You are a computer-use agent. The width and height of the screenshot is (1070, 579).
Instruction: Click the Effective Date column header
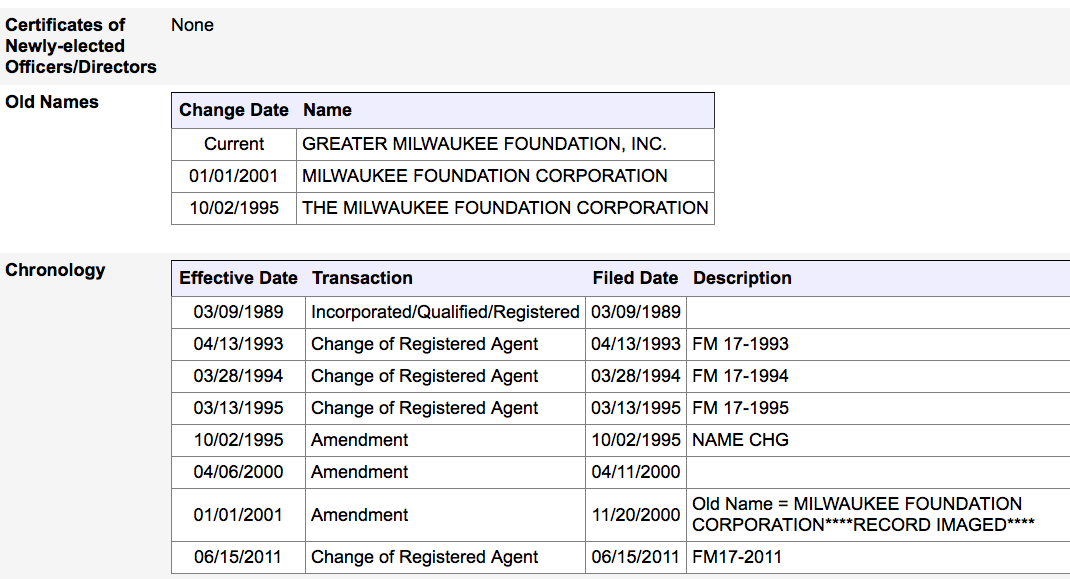point(238,278)
